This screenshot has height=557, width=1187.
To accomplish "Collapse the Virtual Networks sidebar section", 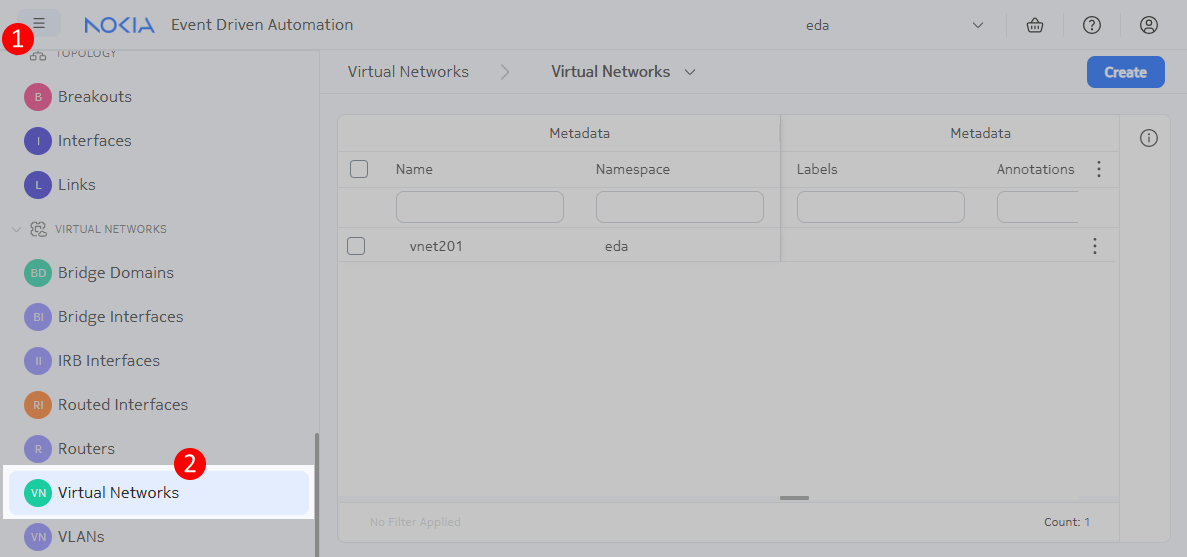I will click(16, 229).
